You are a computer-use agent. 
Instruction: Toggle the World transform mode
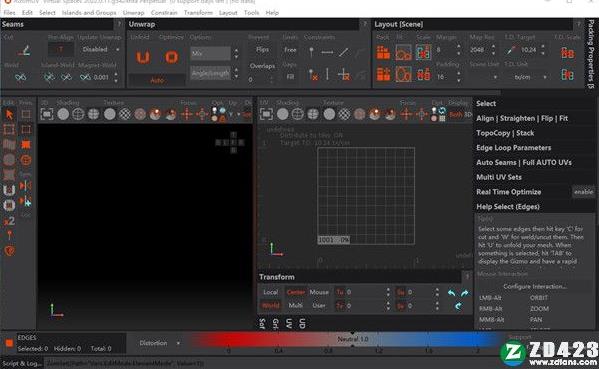pos(270,305)
